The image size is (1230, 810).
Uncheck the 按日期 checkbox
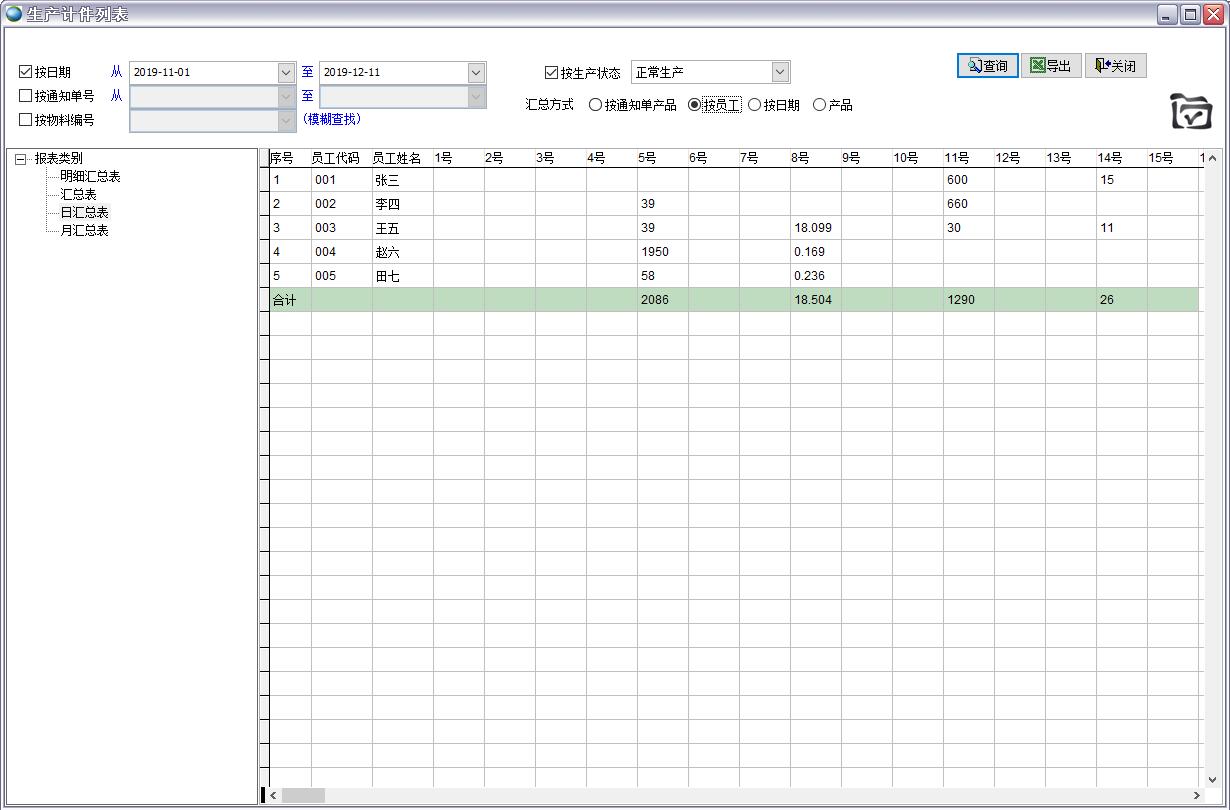[x=26, y=72]
